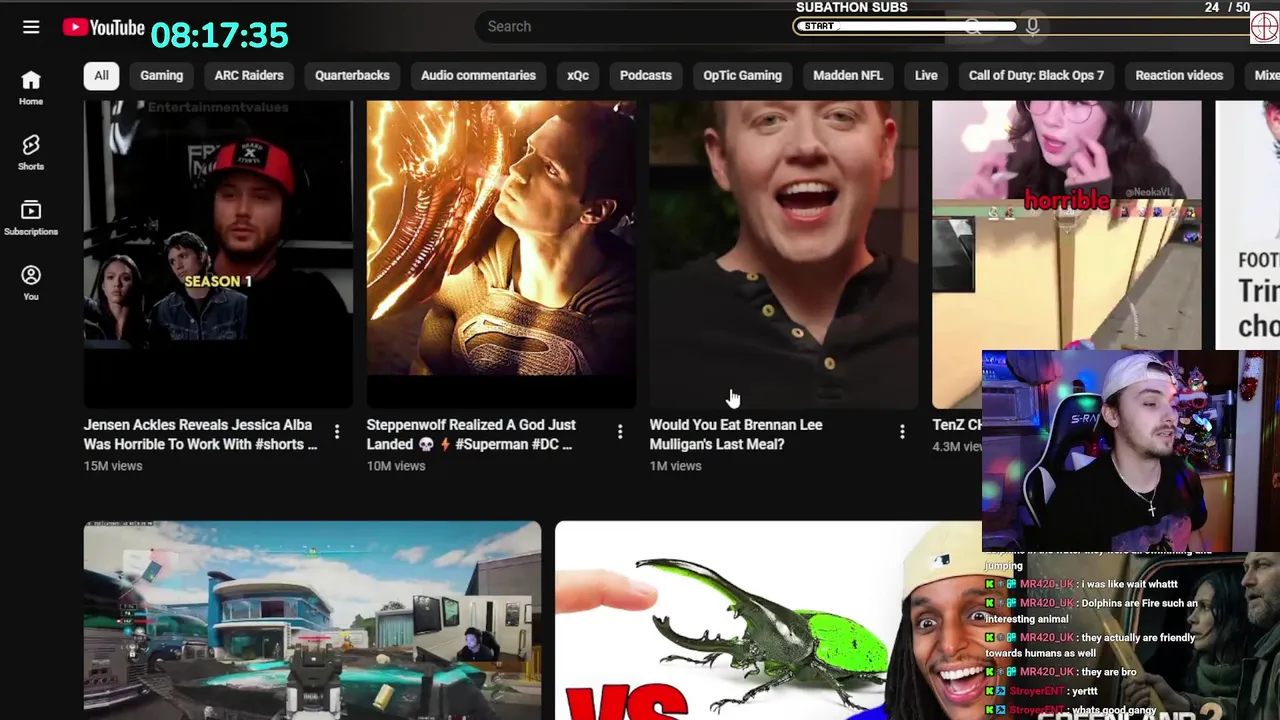The width and height of the screenshot is (1280, 720).
Task: Open the green beetle VS video thumbnail
Action: pyautogui.click(x=768, y=620)
